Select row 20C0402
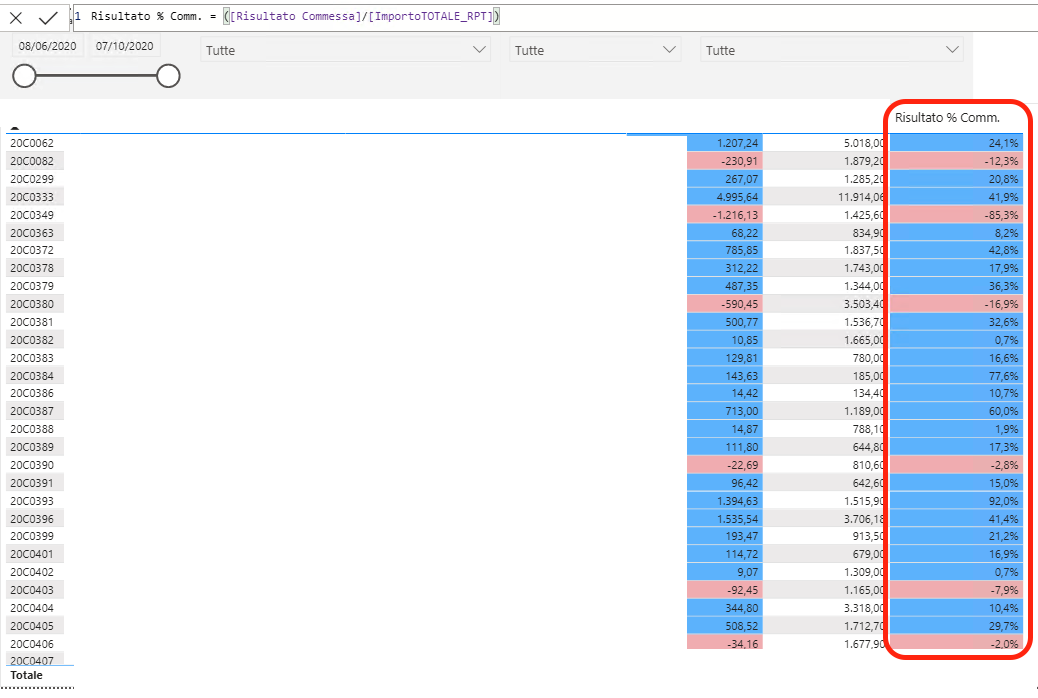Screen dimensions: 1038x698 point(32,572)
